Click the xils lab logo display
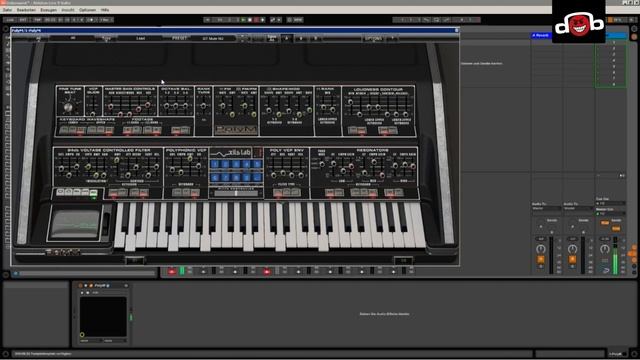Screen dimensions: 640x360 coord(231,153)
